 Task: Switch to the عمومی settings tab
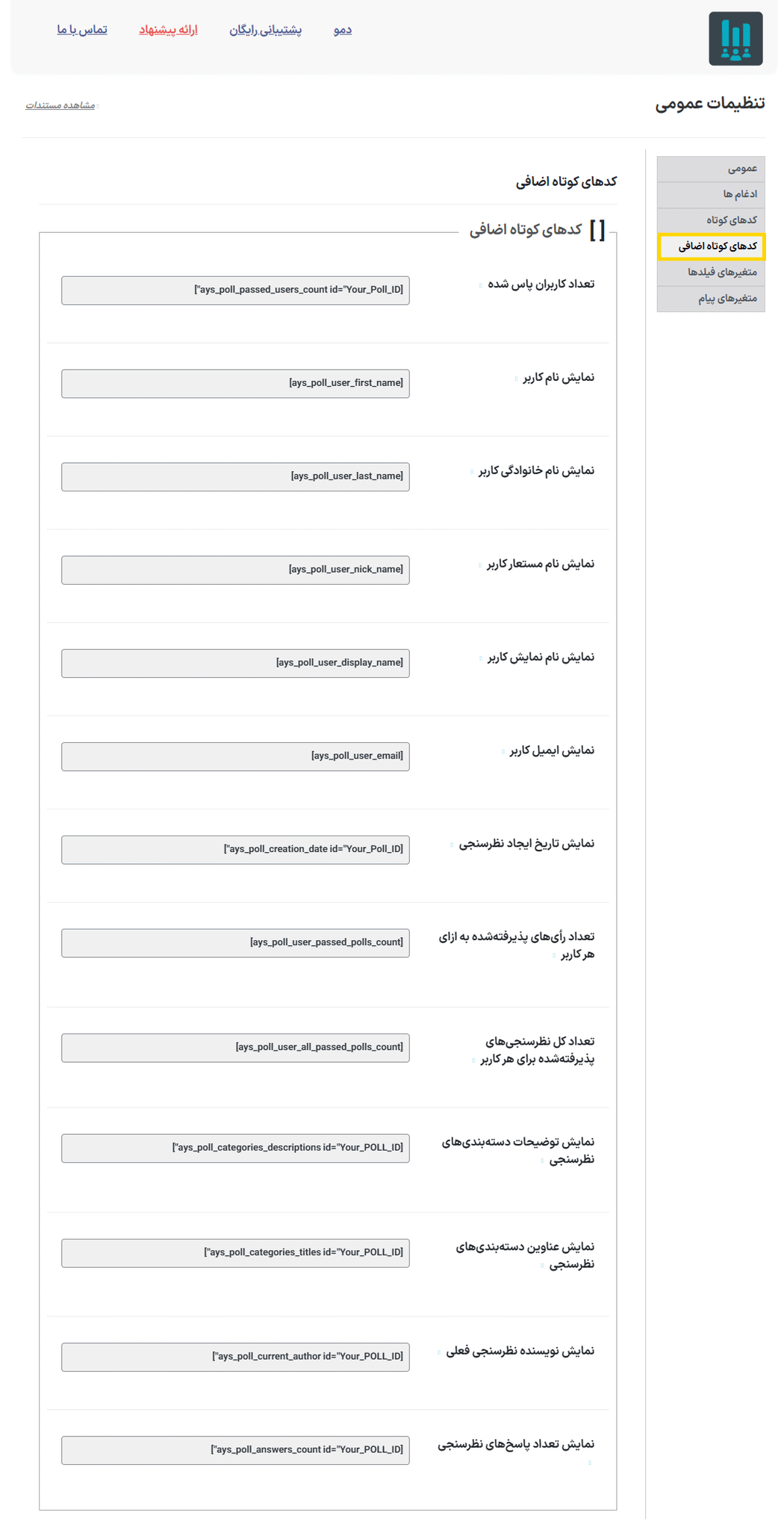(x=711, y=169)
